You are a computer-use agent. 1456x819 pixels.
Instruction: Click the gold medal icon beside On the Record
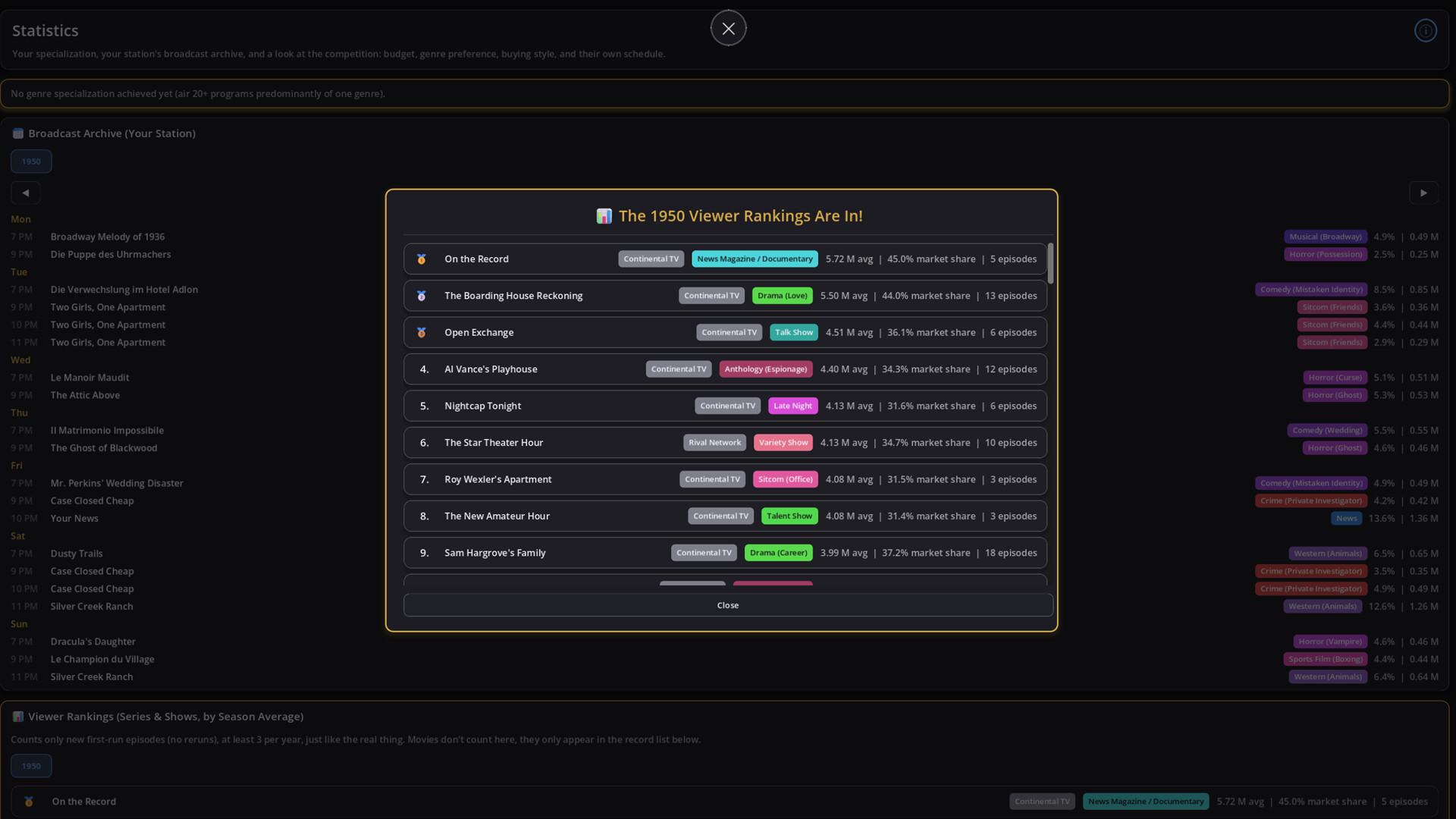click(422, 259)
